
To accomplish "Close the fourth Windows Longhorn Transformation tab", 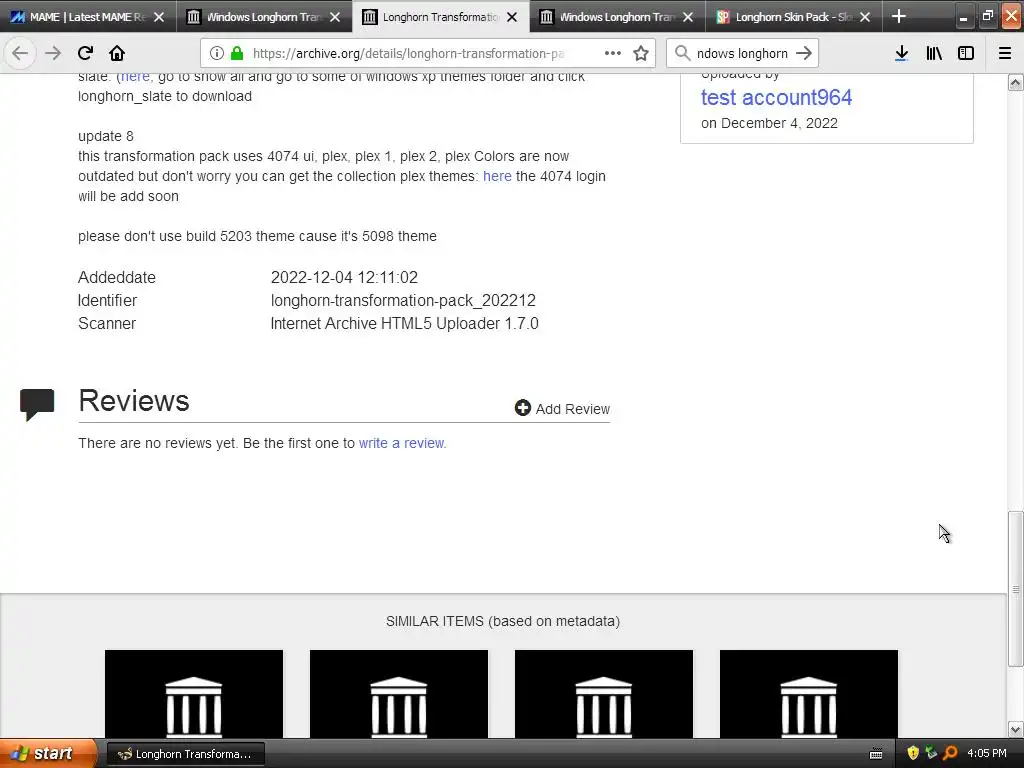I will click(x=688, y=17).
